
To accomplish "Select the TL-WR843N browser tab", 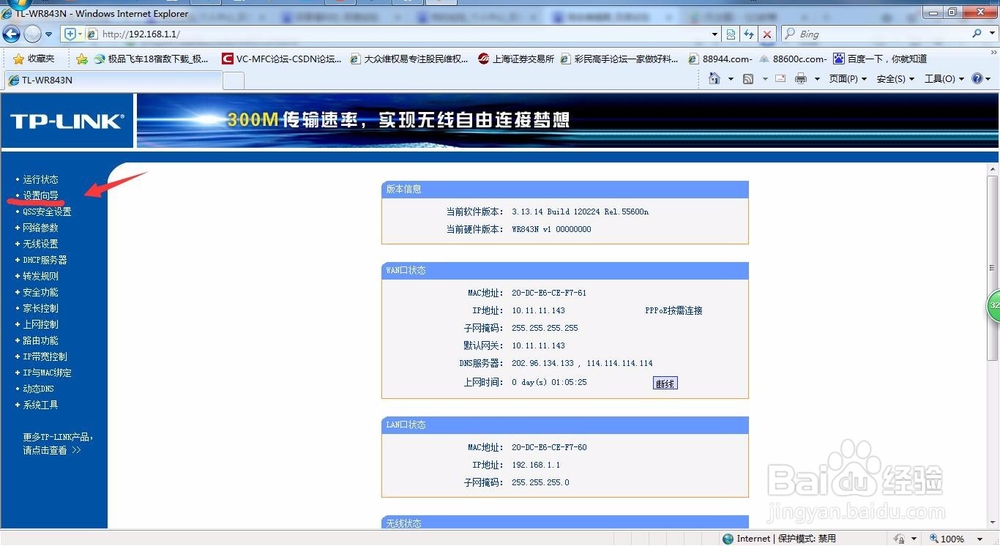I will 112,80.
